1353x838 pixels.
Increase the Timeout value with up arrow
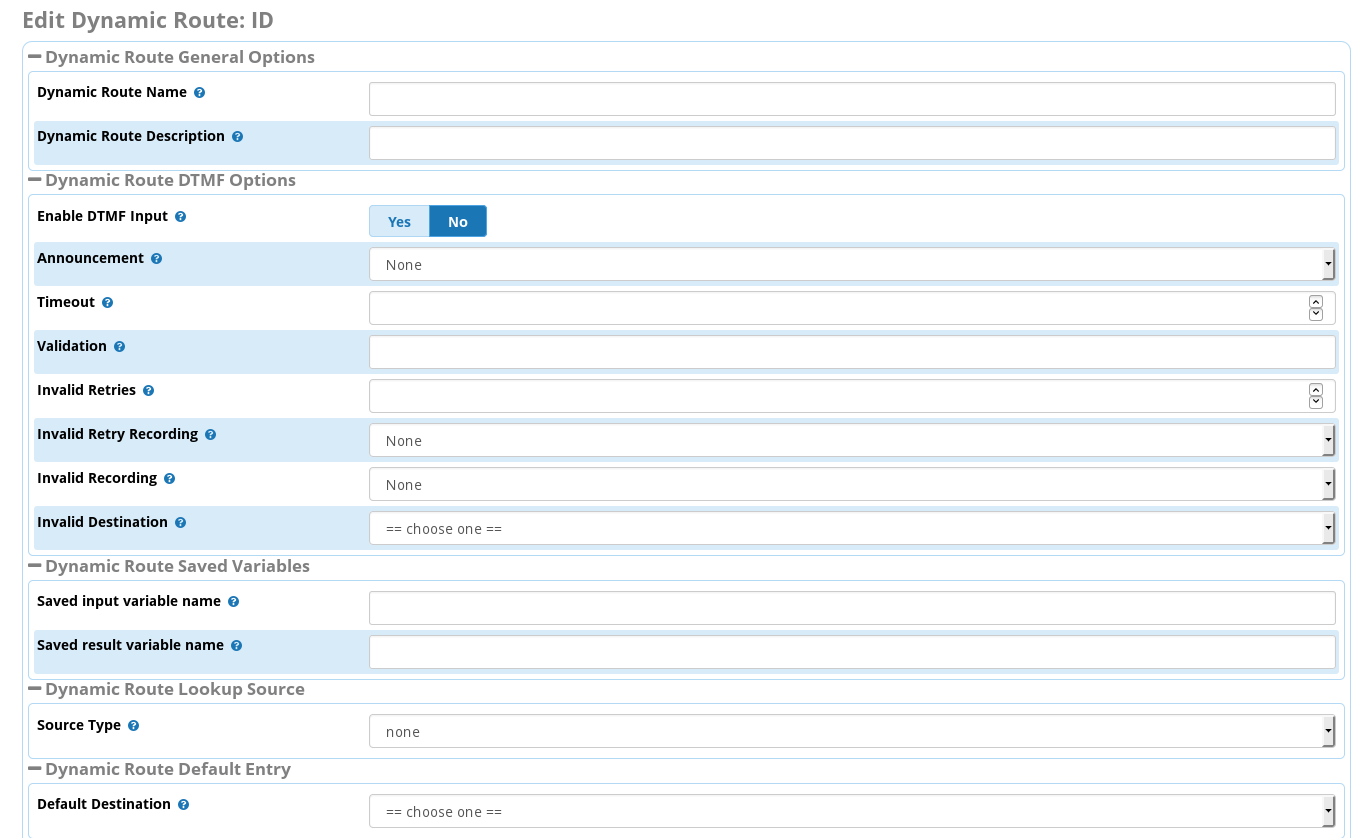tap(1316, 302)
